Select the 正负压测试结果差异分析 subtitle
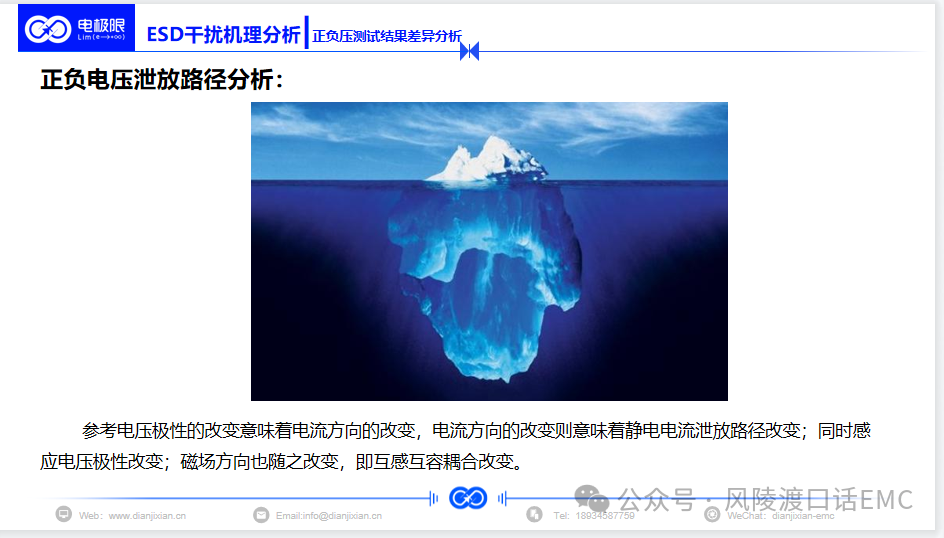The image size is (944, 538). tap(387, 36)
